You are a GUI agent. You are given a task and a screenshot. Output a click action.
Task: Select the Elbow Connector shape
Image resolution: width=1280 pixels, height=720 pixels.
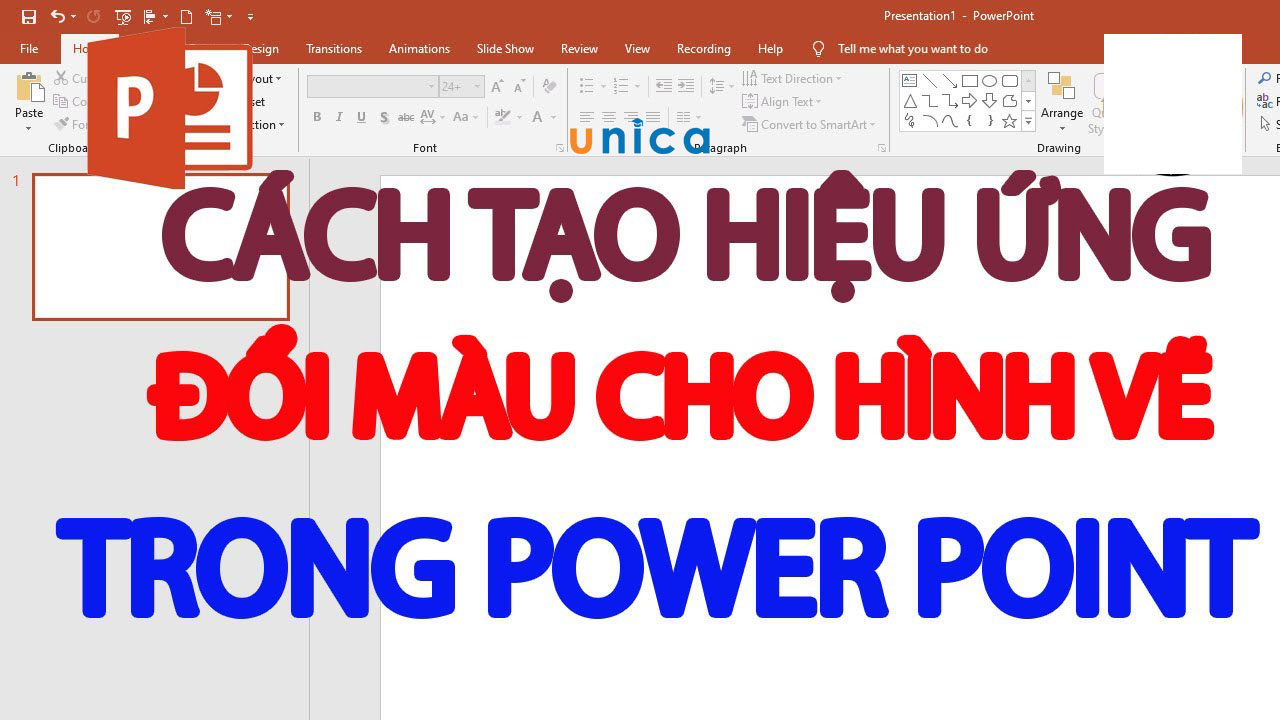(930, 101)
